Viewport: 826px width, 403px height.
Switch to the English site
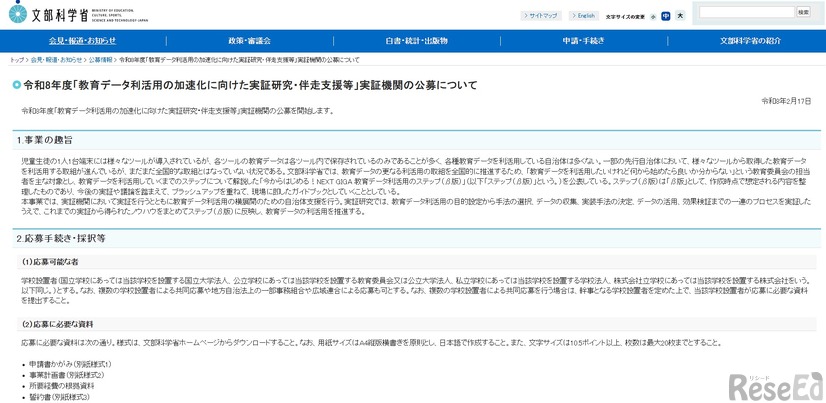[x=584, y=16]
